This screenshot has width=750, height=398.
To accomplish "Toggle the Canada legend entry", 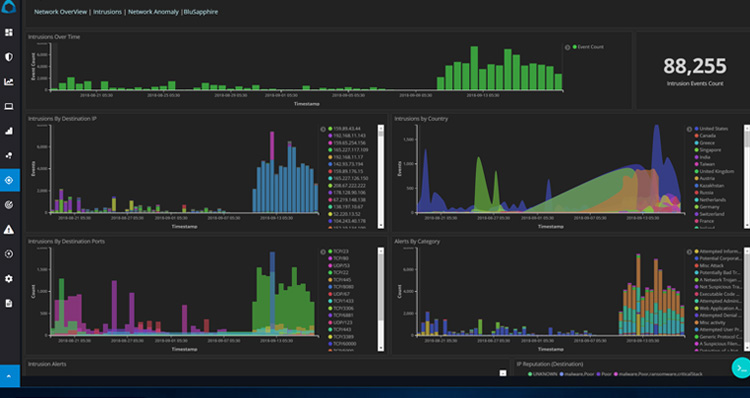I will [705, 136].
